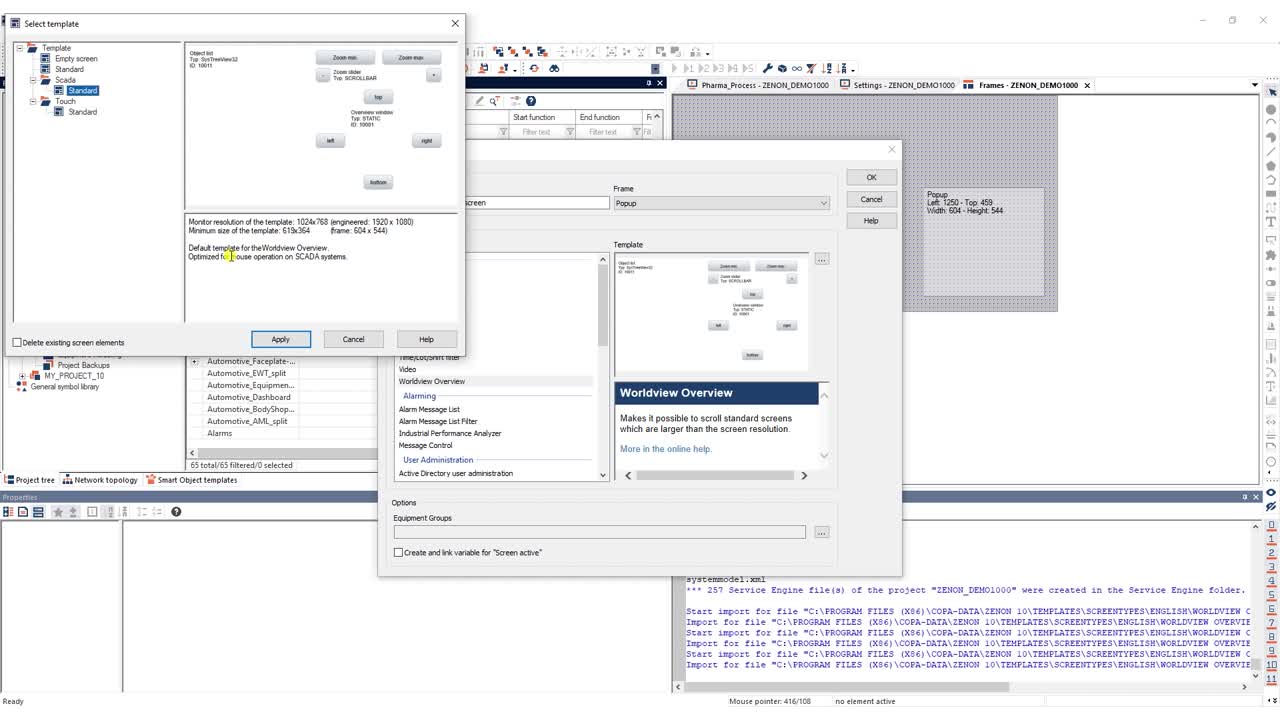Check Create and link variable for Screen active

(398, 552)
